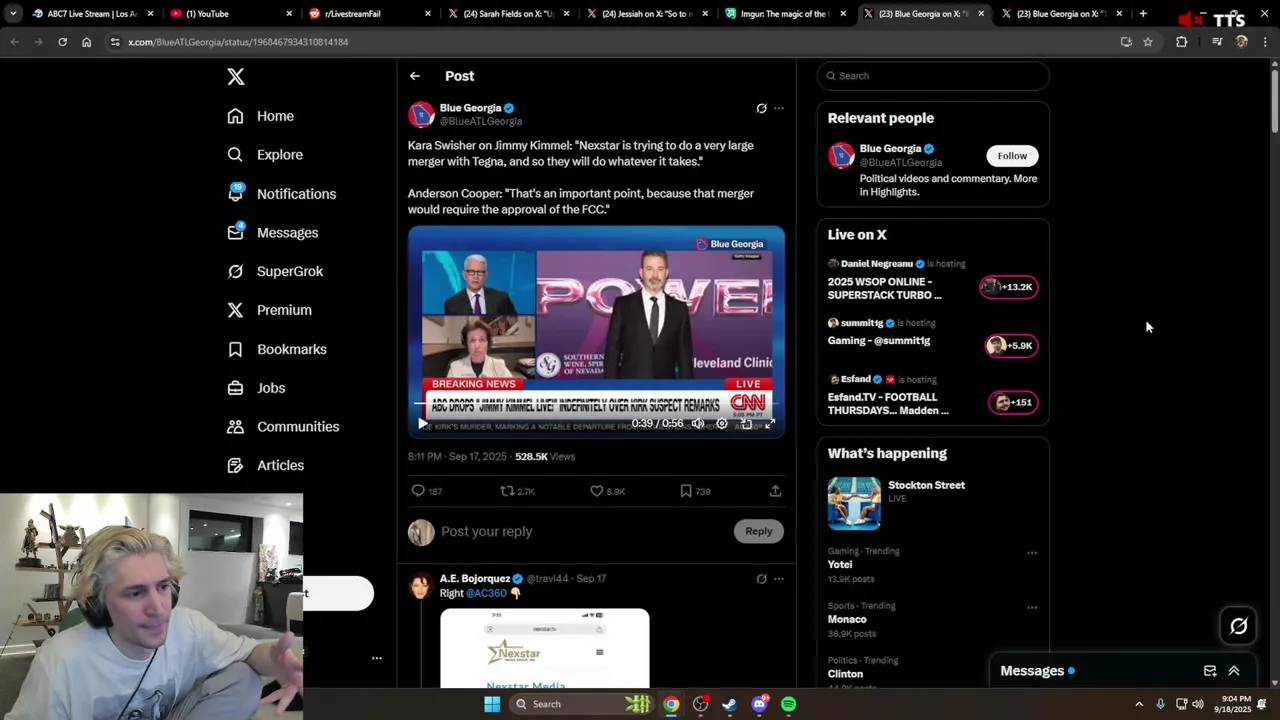
Task: Open Esfand.TV Football Thursdays stream
Action: (x=933, y=396)
